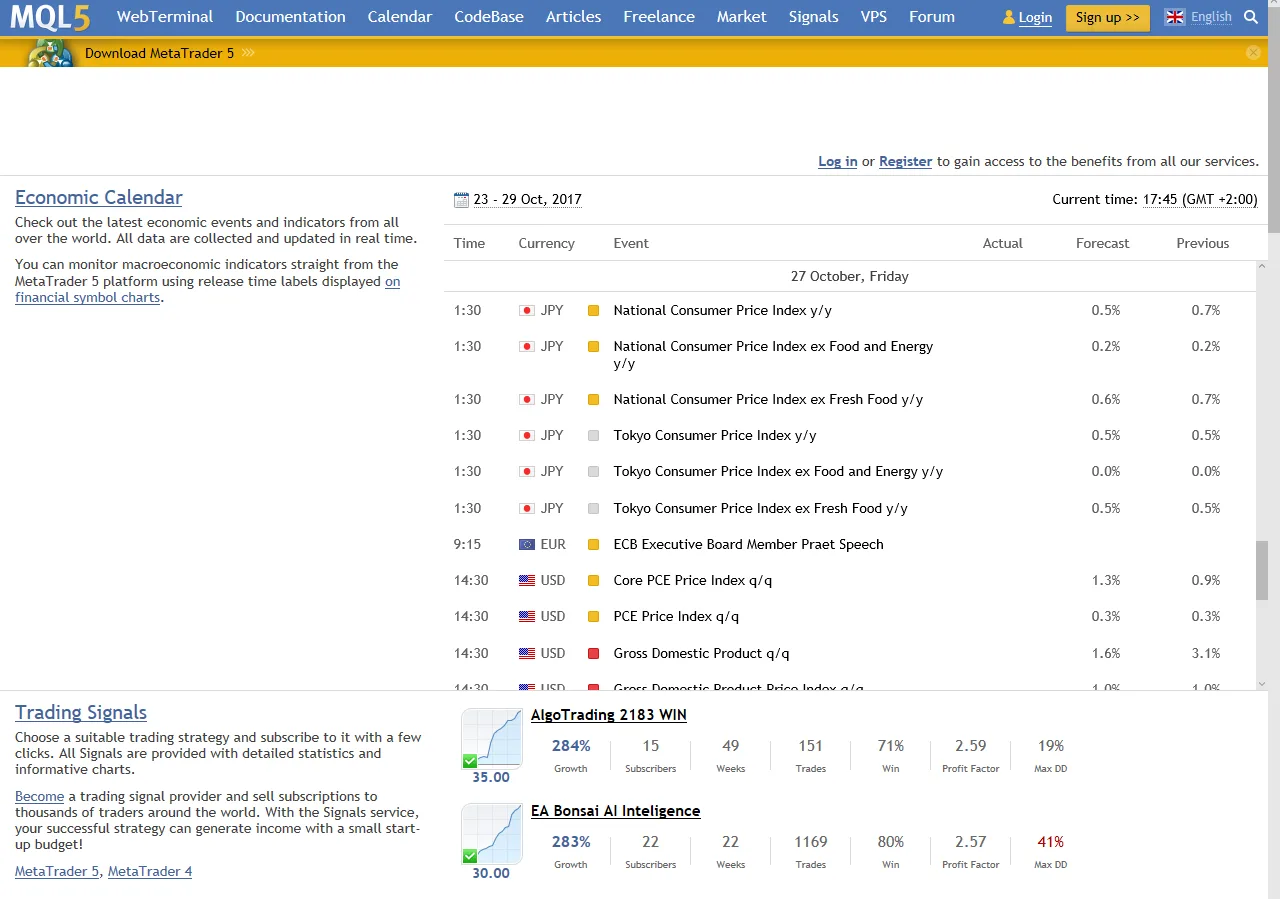Click the gray marker for Tokyo CPI ex Food and Energy
This screenshot has width=1280, height=899.
pyautogui.click(x=593, y=472)
